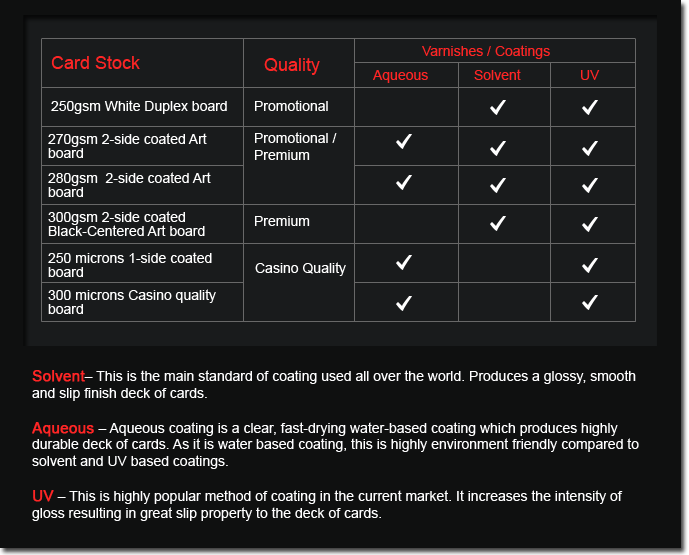This screenshot has height=555, width=689.
Task: Click the red Aqueous heading in the description text
Action: click(63, 428)
